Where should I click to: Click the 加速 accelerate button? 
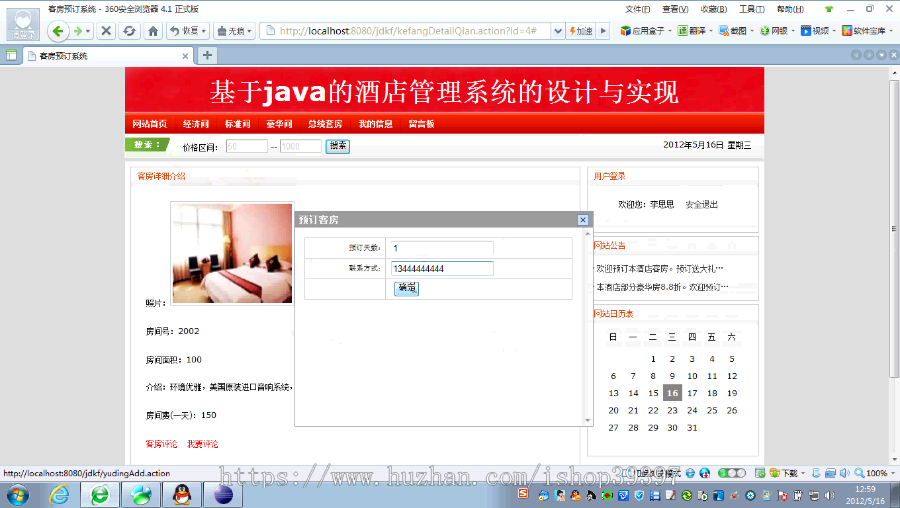coord(581,31)
